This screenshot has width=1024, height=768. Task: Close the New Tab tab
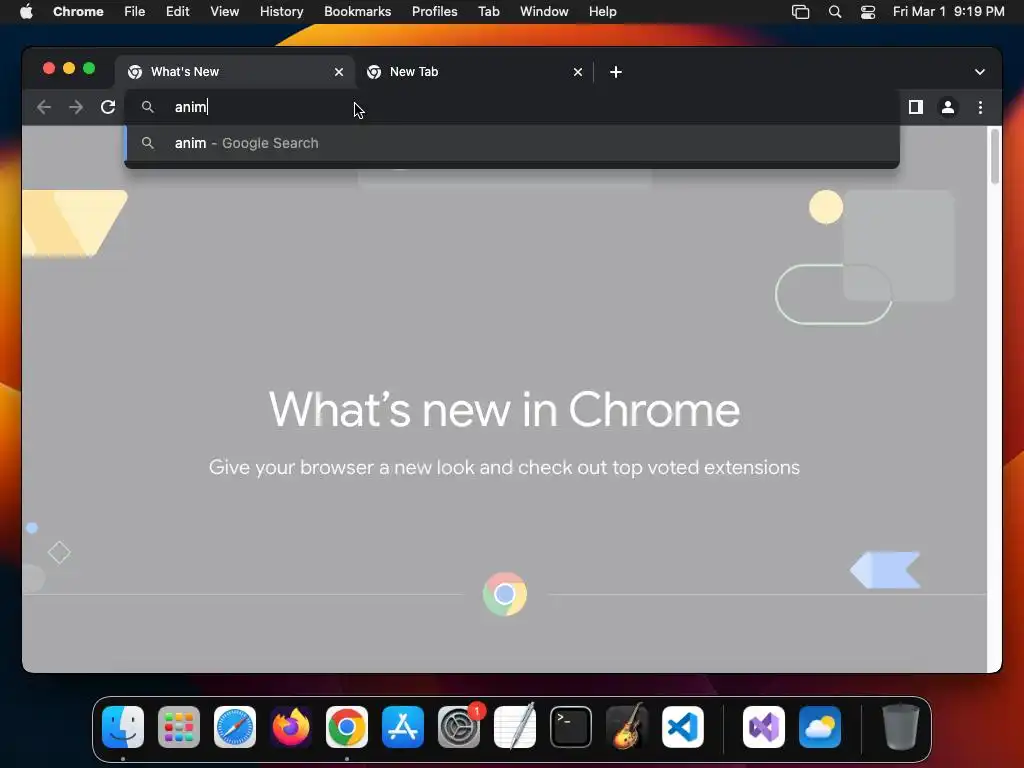coord(578,72)
